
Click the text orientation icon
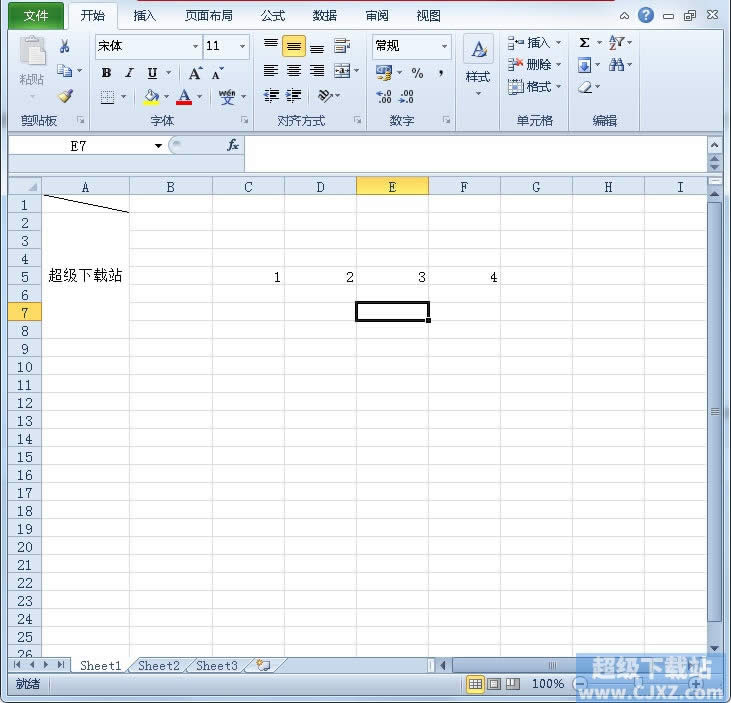point(325,96)
